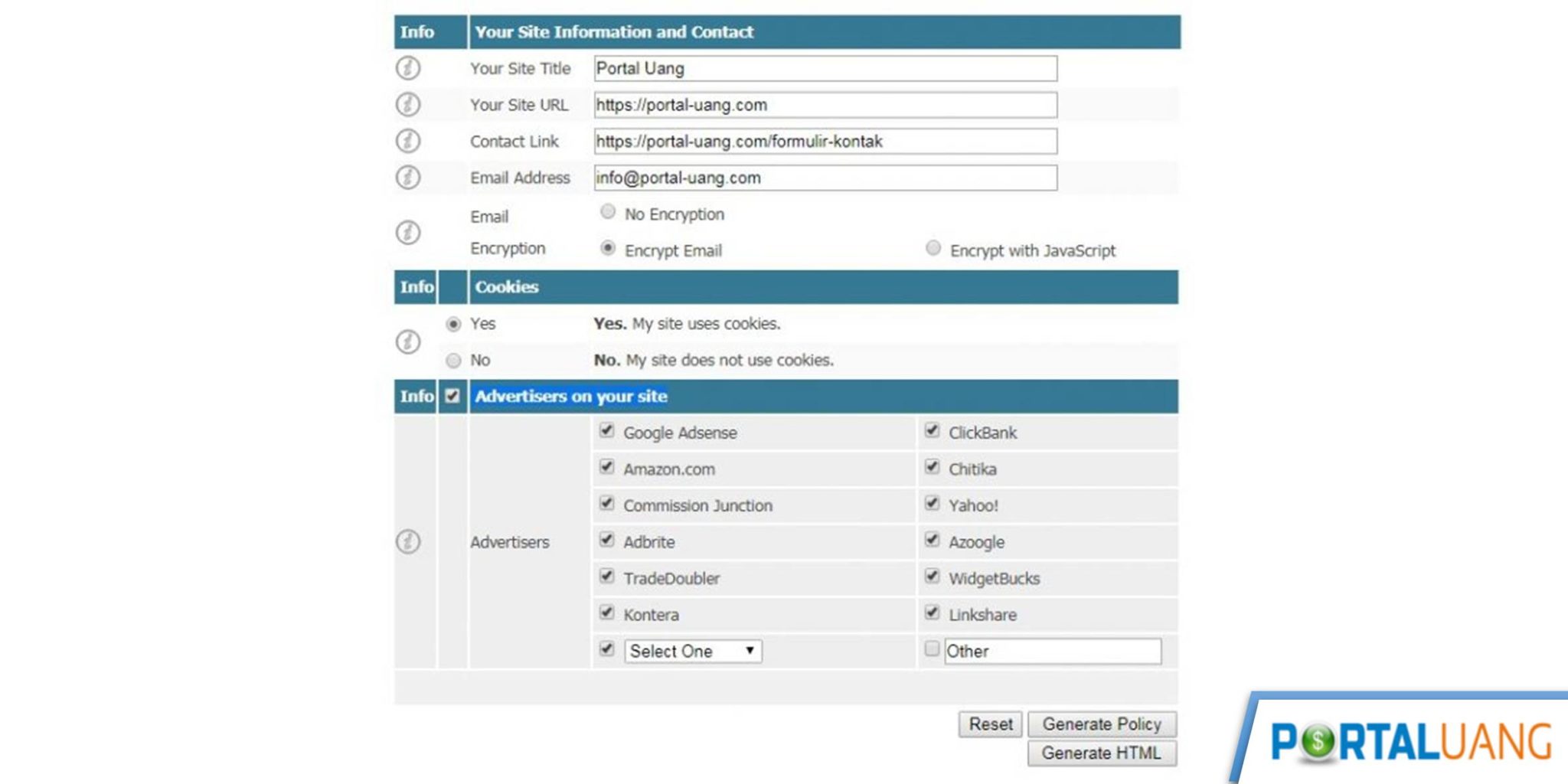Click the info icon beside Your Site URL
1568x784 pixels.
407,105
